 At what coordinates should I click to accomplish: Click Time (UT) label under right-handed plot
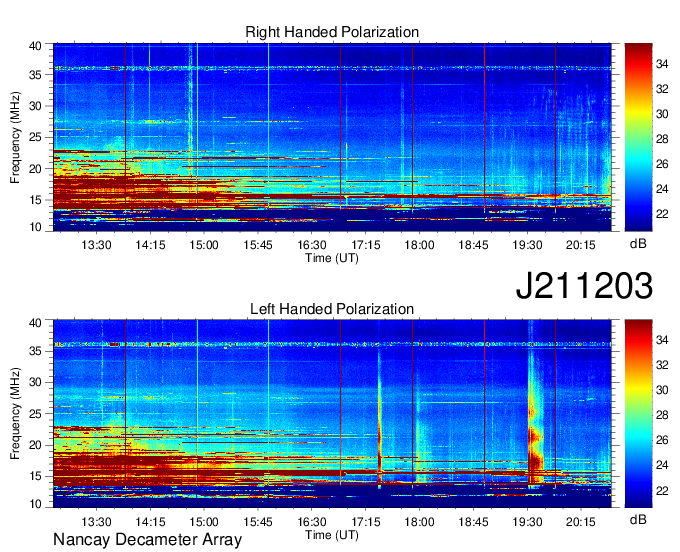[332, 258]
